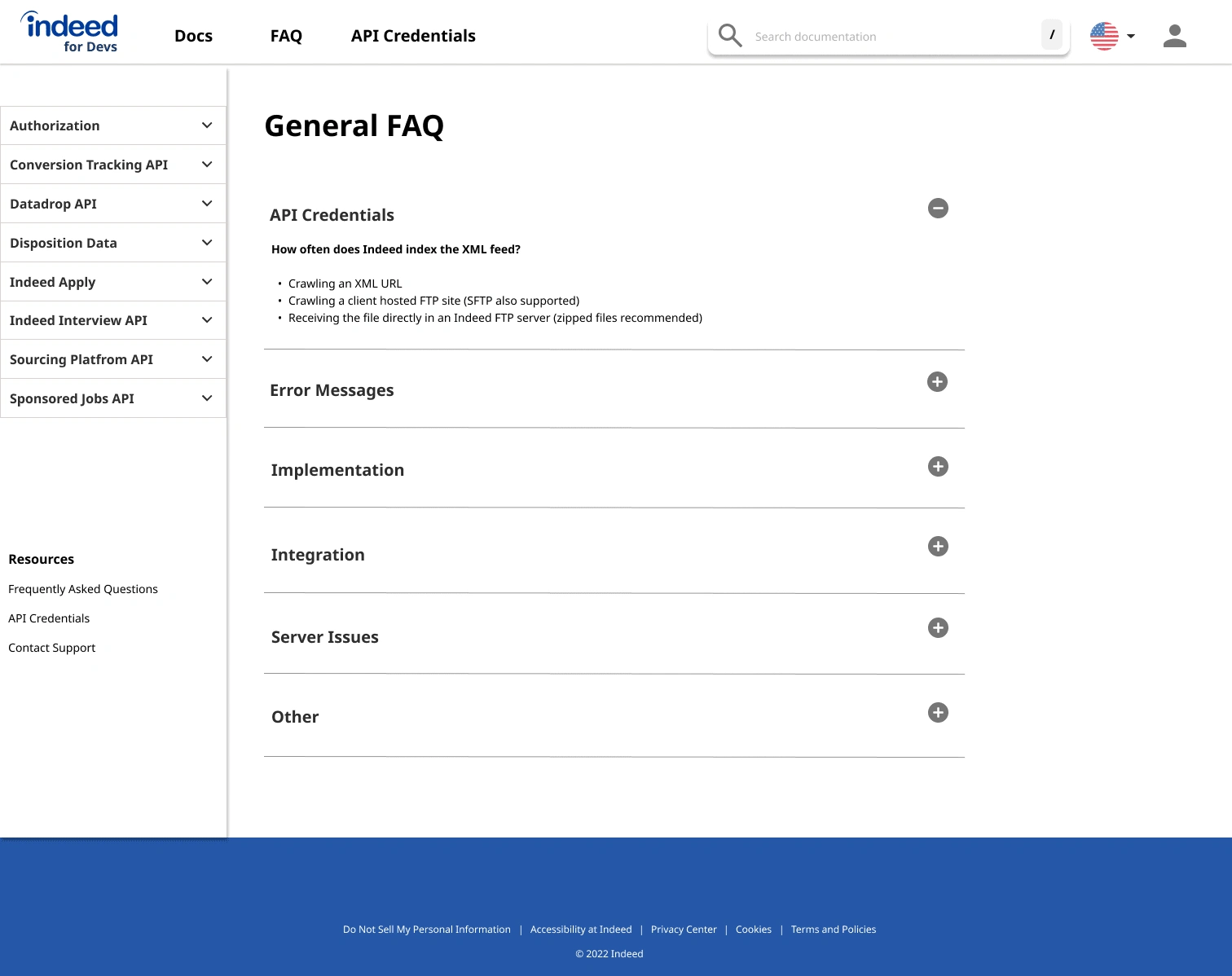
Task: Click the Integration accordion heading
Action: pos(318,555)
